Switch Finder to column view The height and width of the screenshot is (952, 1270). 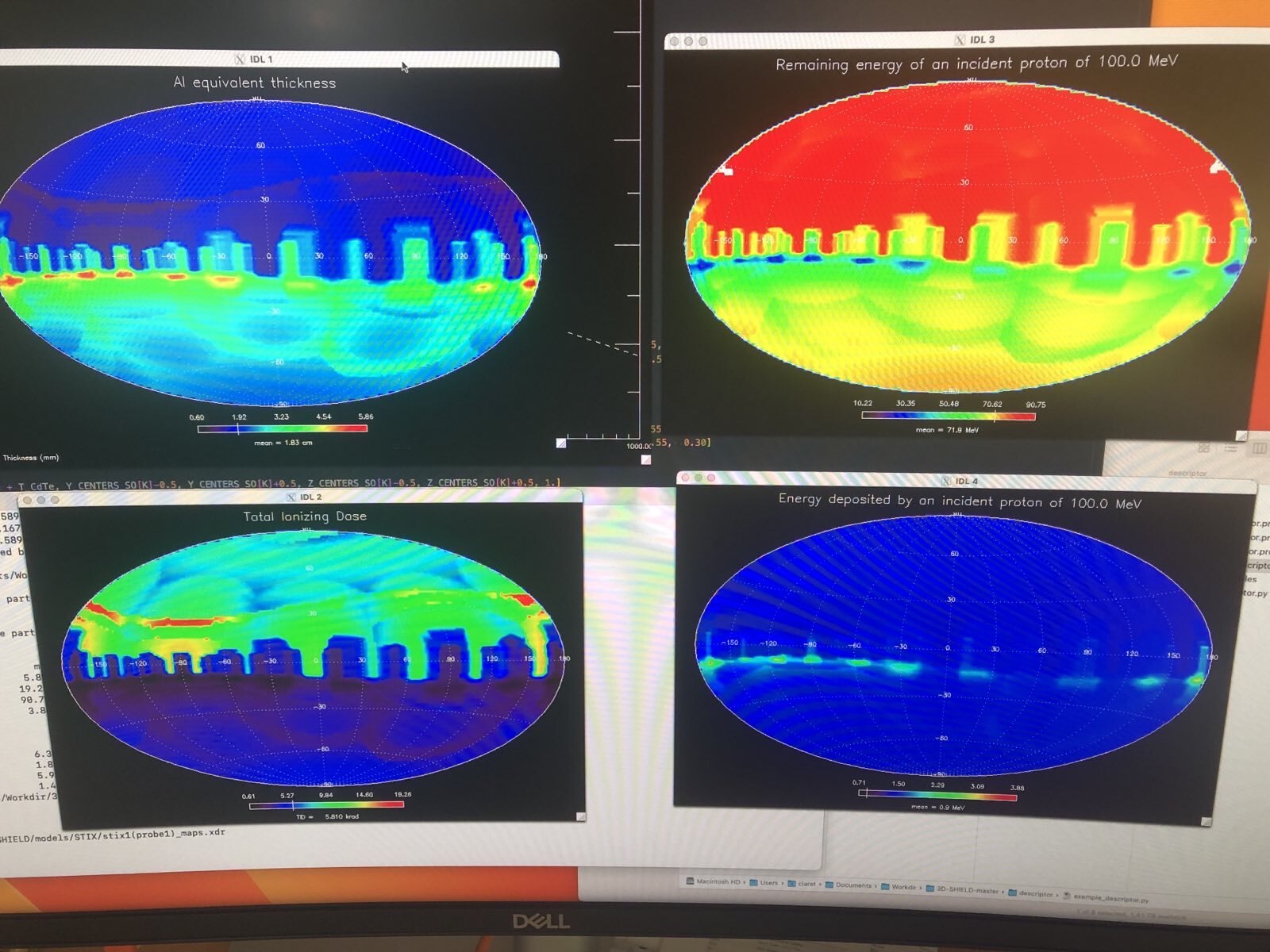(1259, 449)
